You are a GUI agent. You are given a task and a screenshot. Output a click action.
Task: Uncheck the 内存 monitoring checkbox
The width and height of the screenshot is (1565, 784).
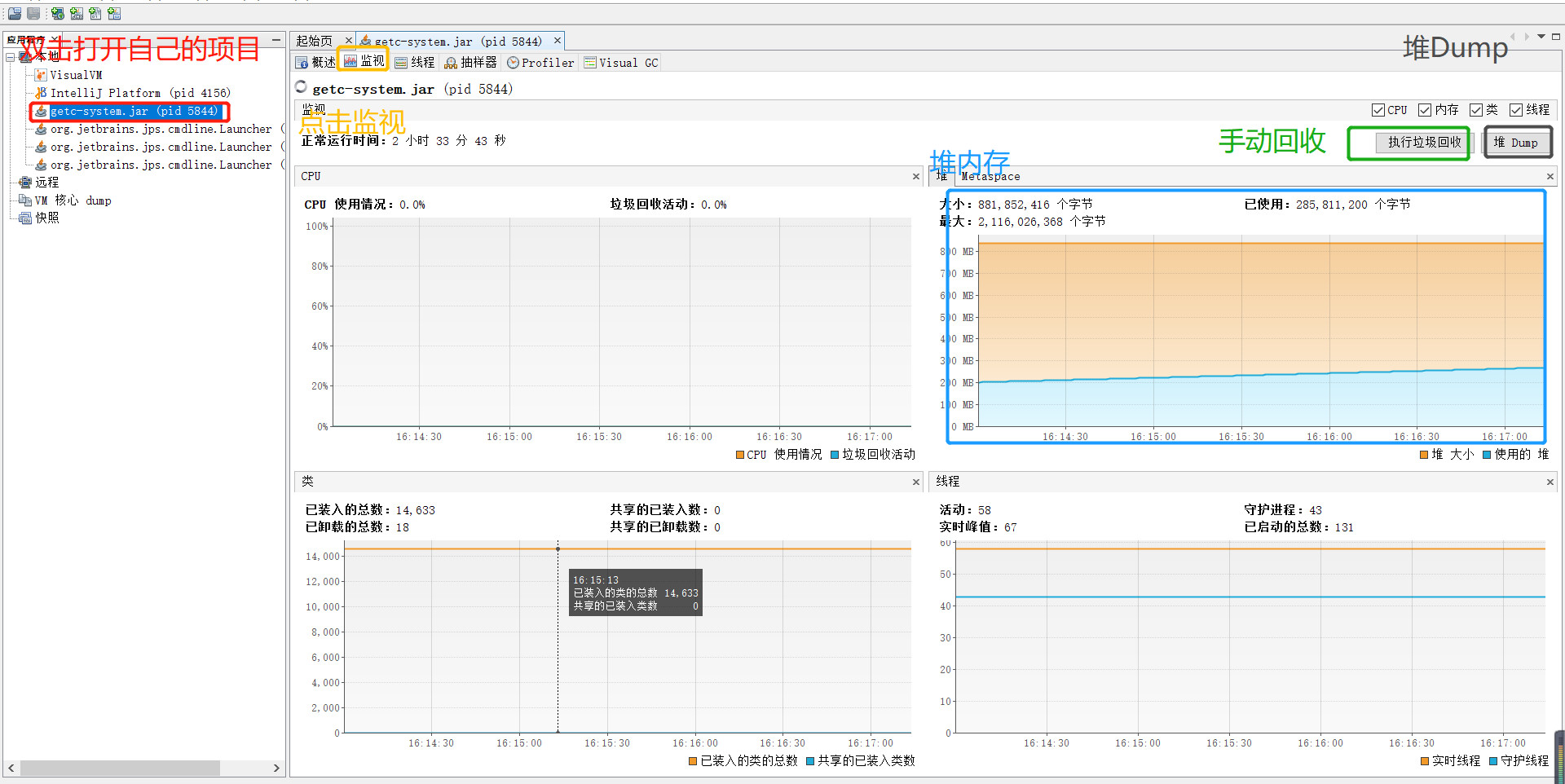1425,109
